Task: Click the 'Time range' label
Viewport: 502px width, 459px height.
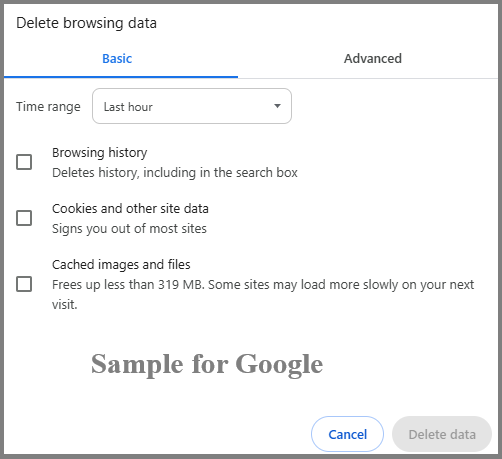Action: (48, 107)
